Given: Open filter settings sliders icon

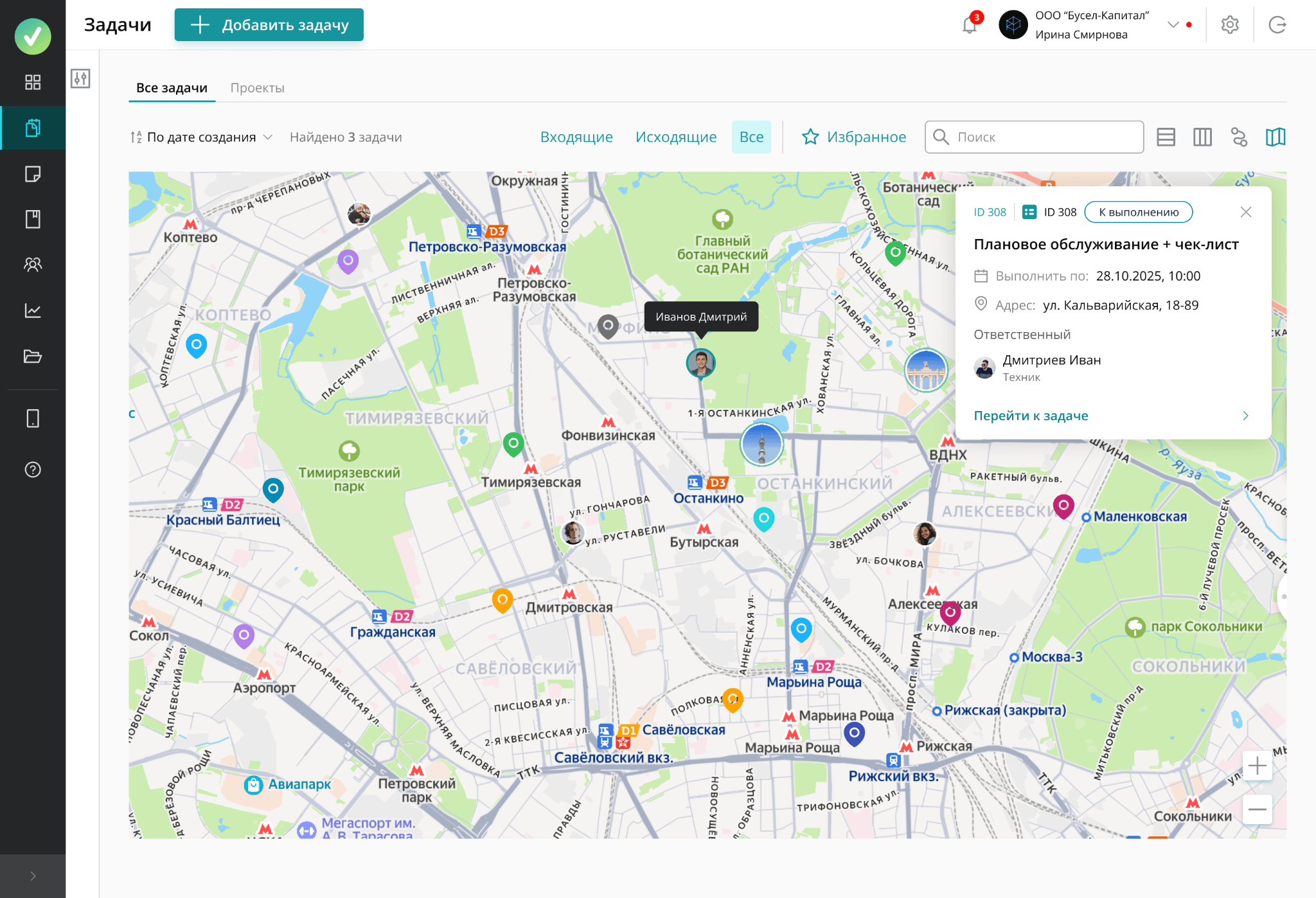Looking at the screenshot, I should (x=80, y=78).
